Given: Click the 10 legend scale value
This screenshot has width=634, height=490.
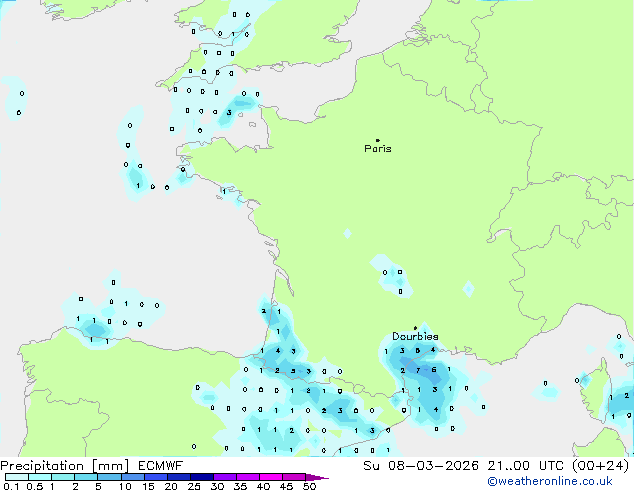Looking at the screenshot, I should pos(125,486).
